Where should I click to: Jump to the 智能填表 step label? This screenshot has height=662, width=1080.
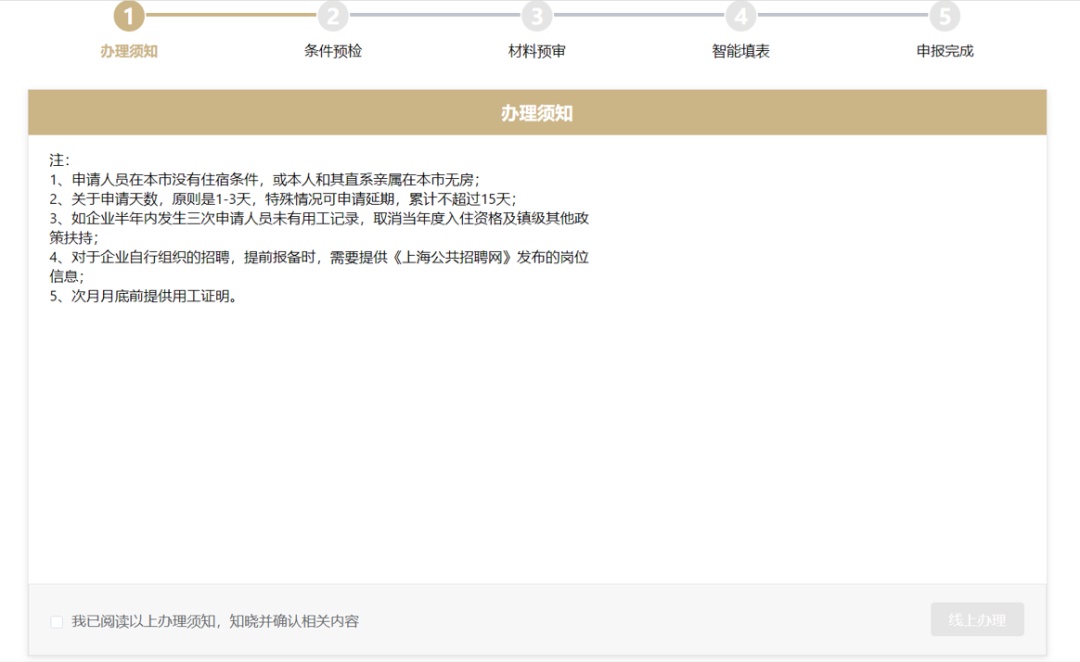coord(741,51)
